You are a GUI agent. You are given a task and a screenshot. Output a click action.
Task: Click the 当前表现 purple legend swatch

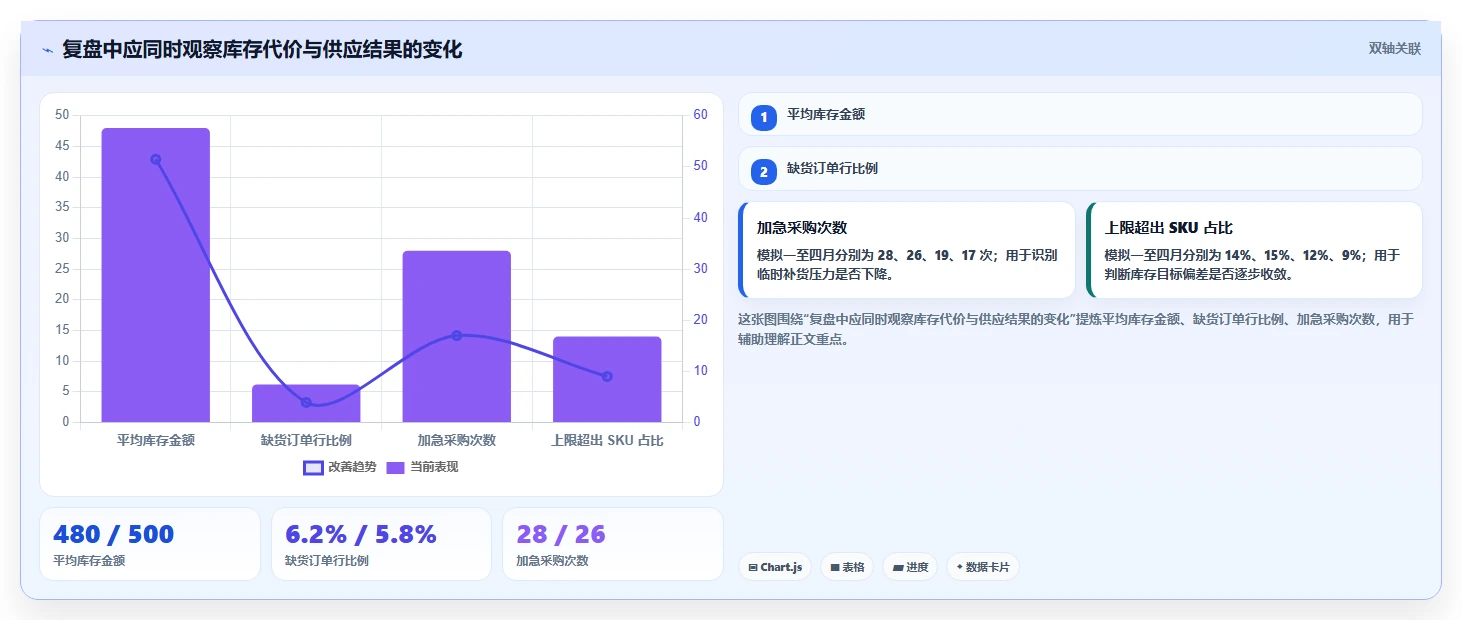[395, 468]
